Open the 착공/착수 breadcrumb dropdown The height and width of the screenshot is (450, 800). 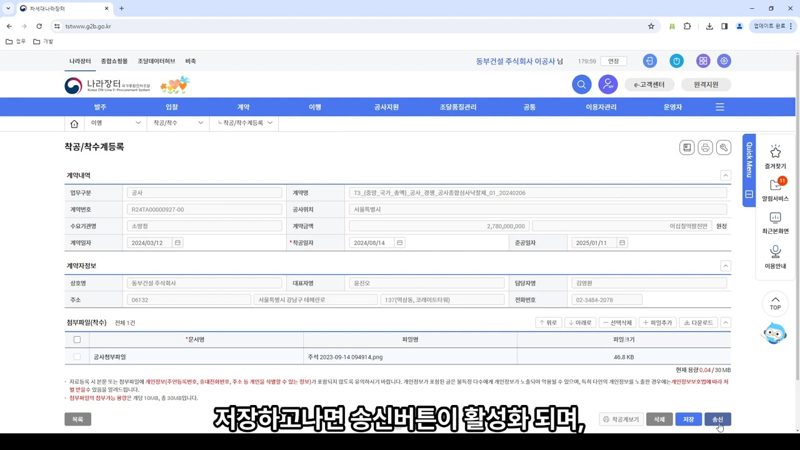coord(178,123)
